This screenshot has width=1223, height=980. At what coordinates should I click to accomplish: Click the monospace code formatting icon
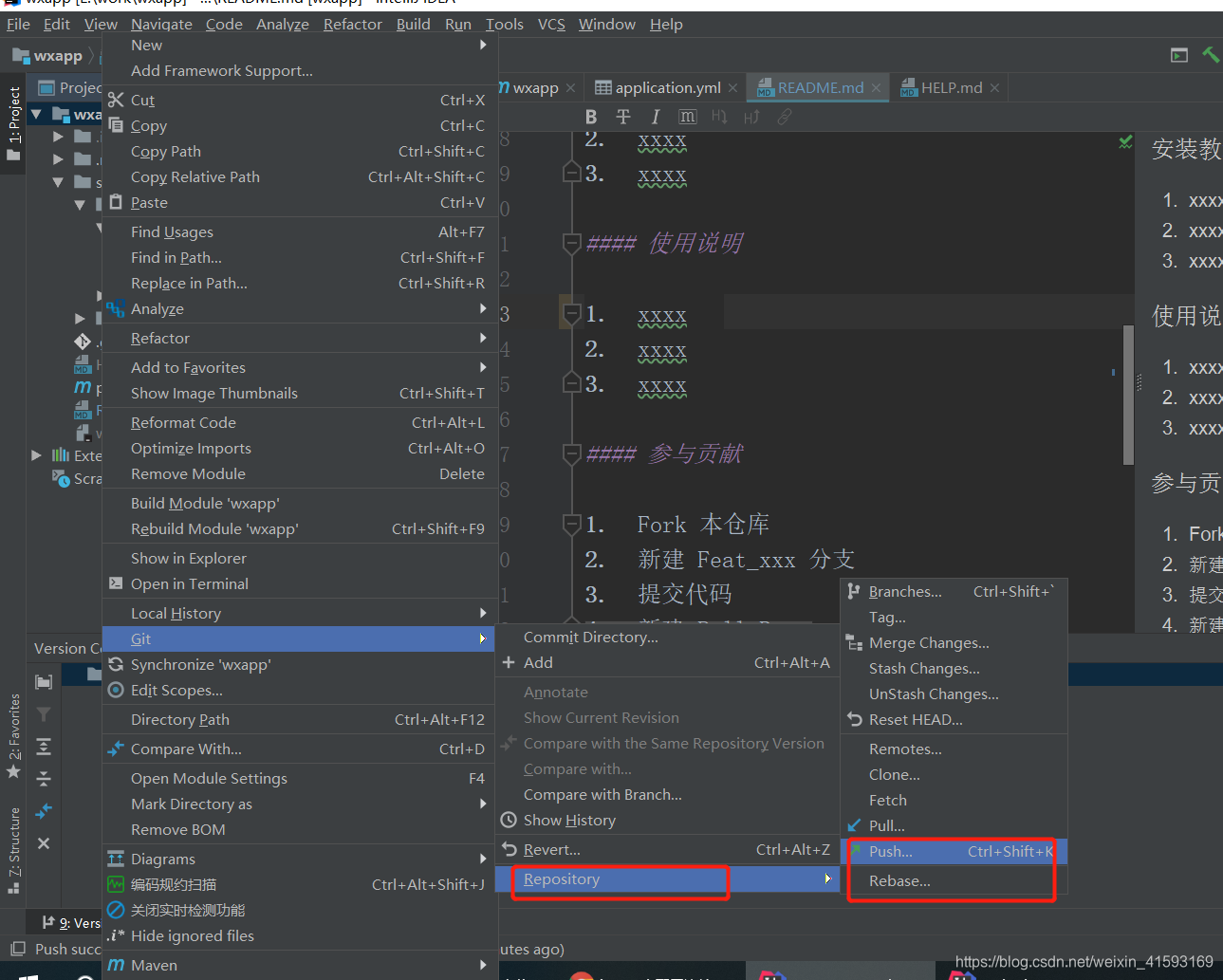point(688,117)
